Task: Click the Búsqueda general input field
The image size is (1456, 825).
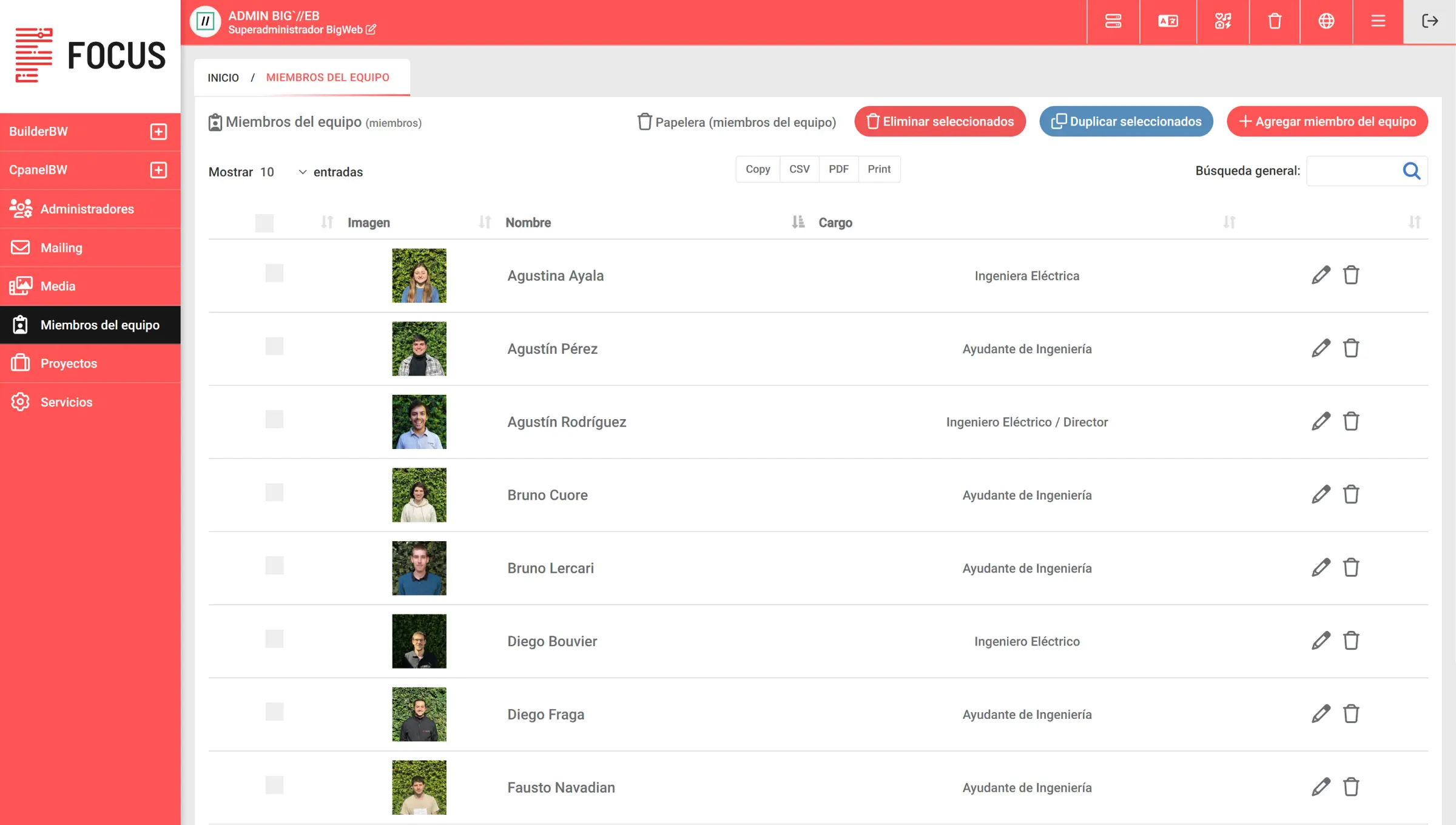Action: pos(1354,171)
